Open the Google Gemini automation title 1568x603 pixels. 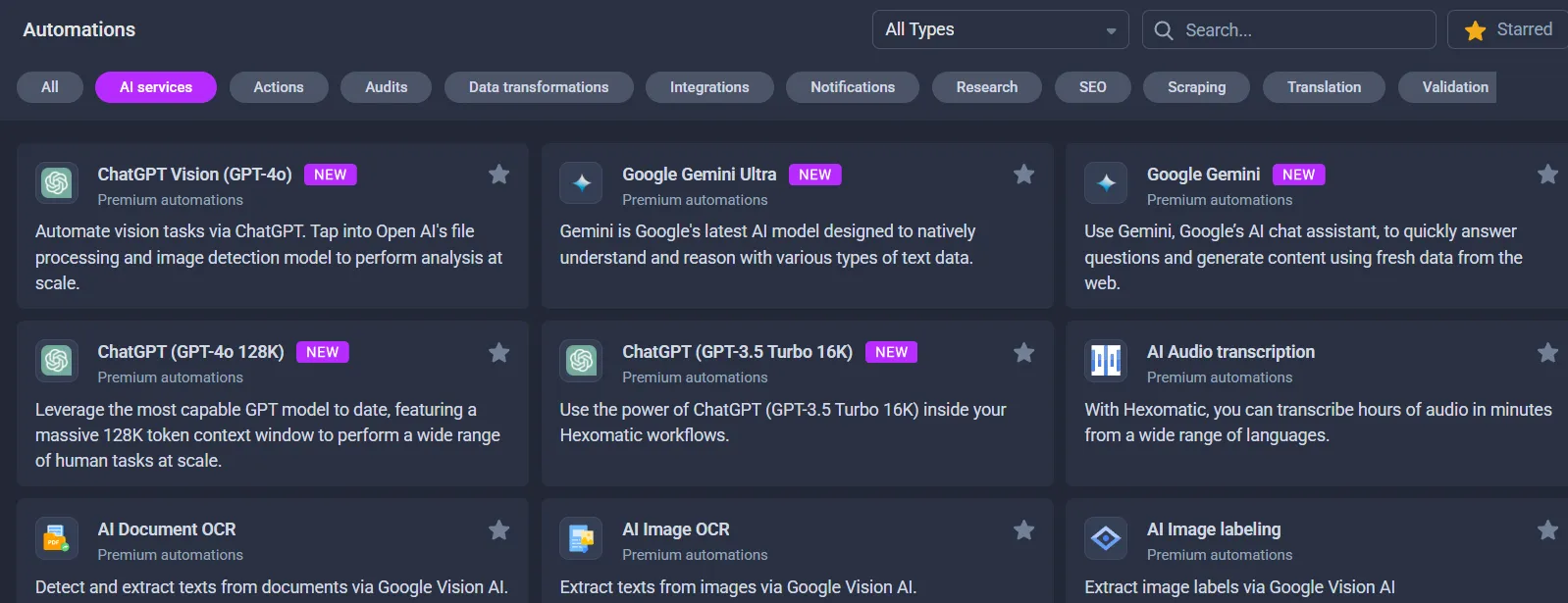point(1203,175)
